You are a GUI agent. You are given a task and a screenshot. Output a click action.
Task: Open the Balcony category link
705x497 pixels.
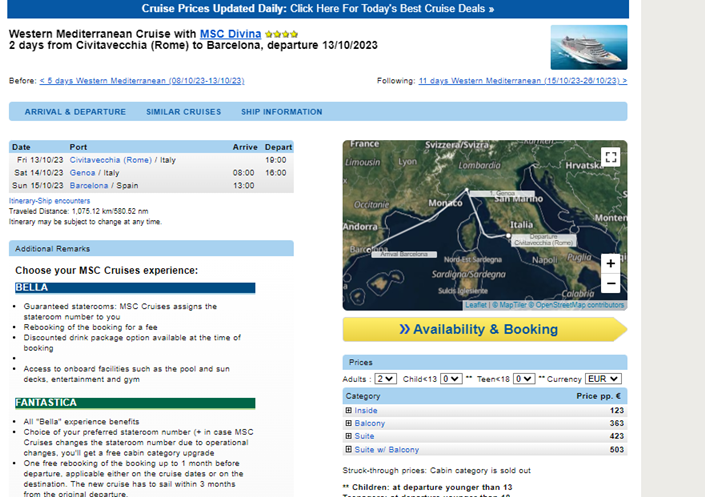(x=370, y=423)
